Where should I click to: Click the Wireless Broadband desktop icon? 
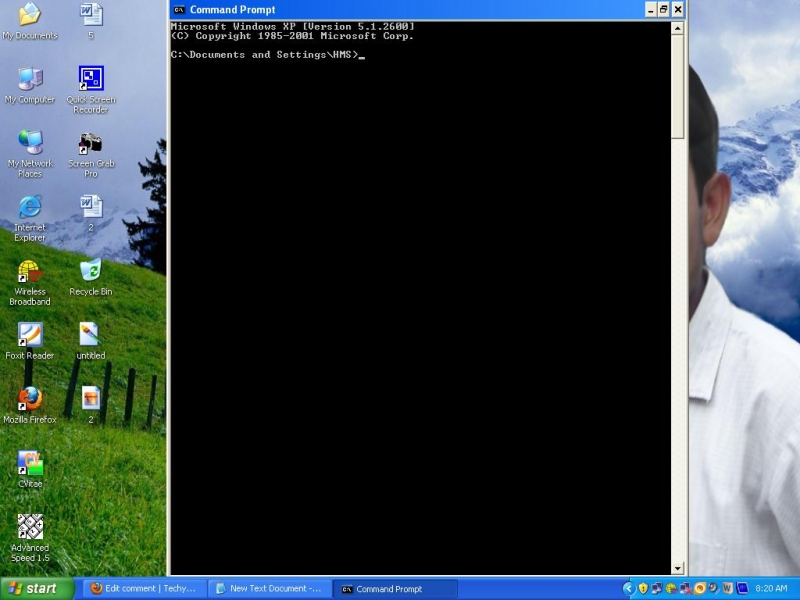(30, 271)
